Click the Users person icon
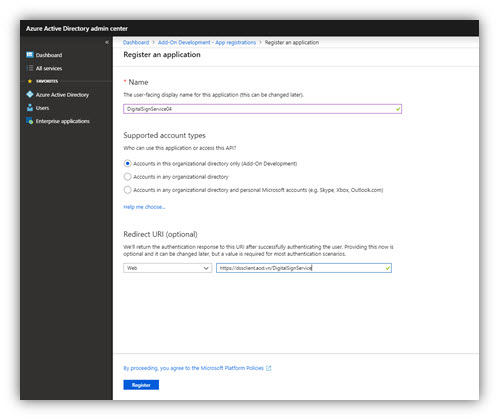499x420 pixels. (30, 108)
